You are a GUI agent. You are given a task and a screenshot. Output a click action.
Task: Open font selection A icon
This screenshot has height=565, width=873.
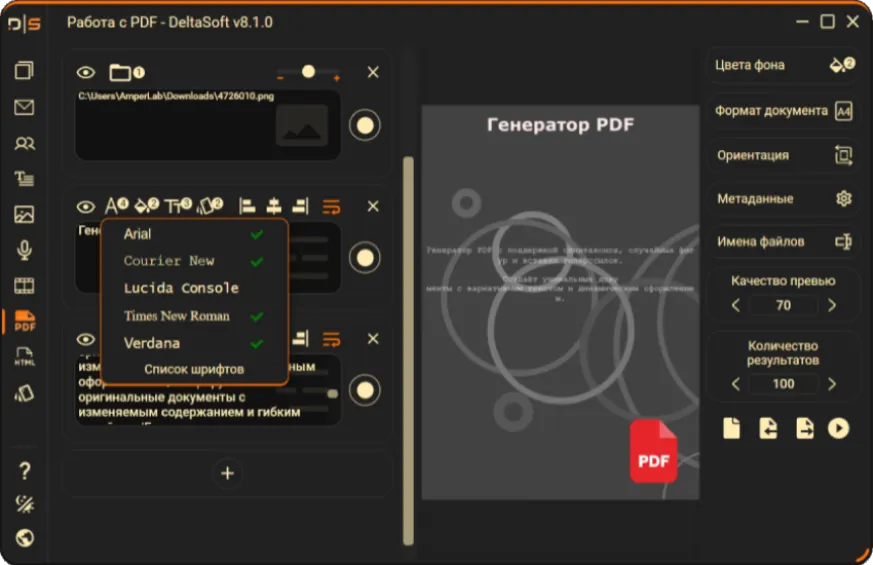click(116, 206)
